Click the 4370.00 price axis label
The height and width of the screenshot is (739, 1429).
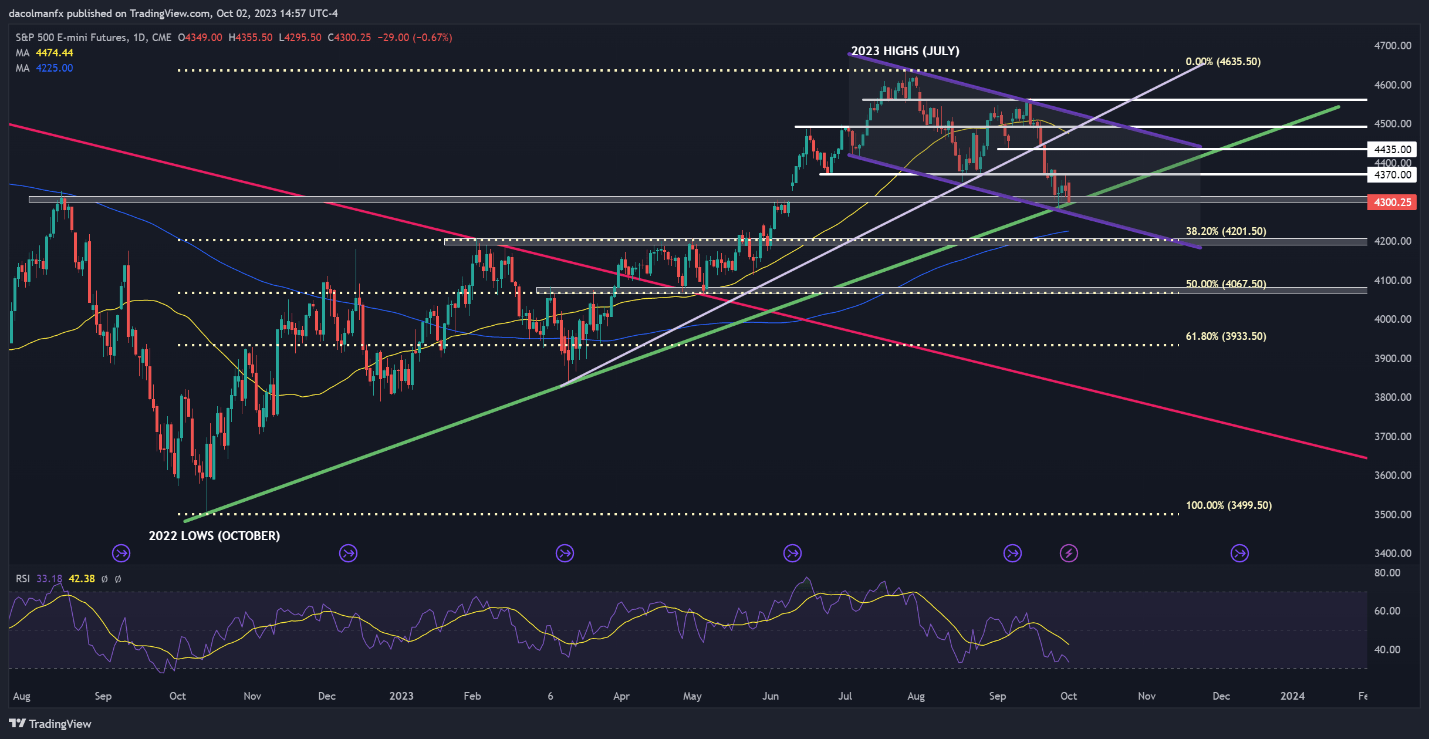tap(1393, 174)
